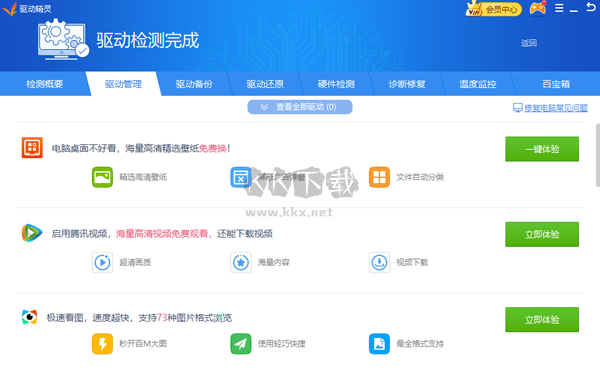
Task: Click the 海量高清视频免费观看 red text
Action: pyautogui.click(x=162, y=234)
